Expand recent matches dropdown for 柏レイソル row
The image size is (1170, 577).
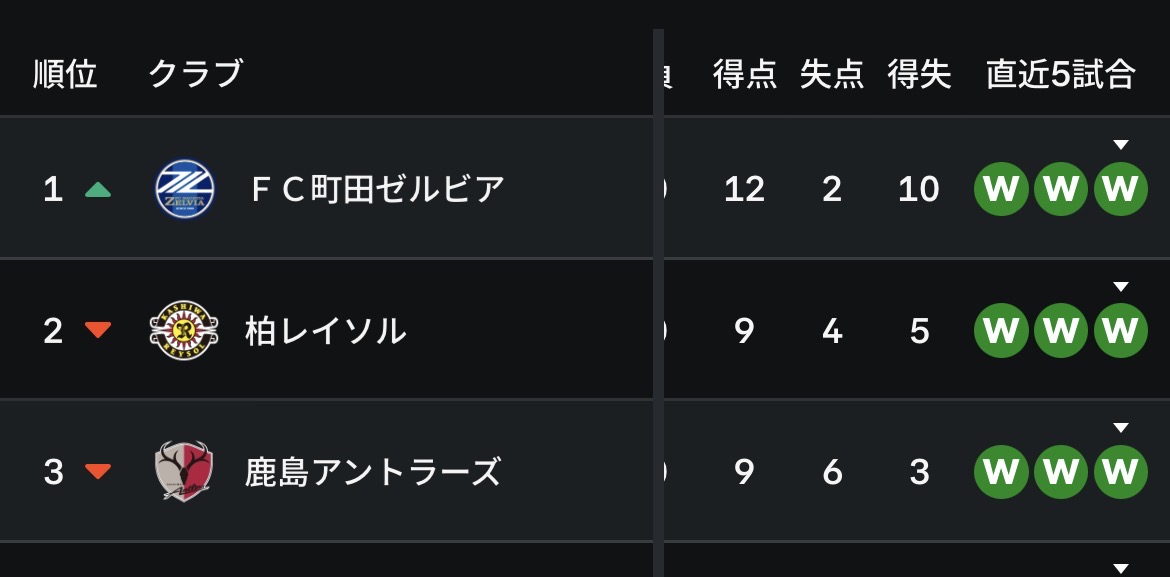tap(1120, 286)
